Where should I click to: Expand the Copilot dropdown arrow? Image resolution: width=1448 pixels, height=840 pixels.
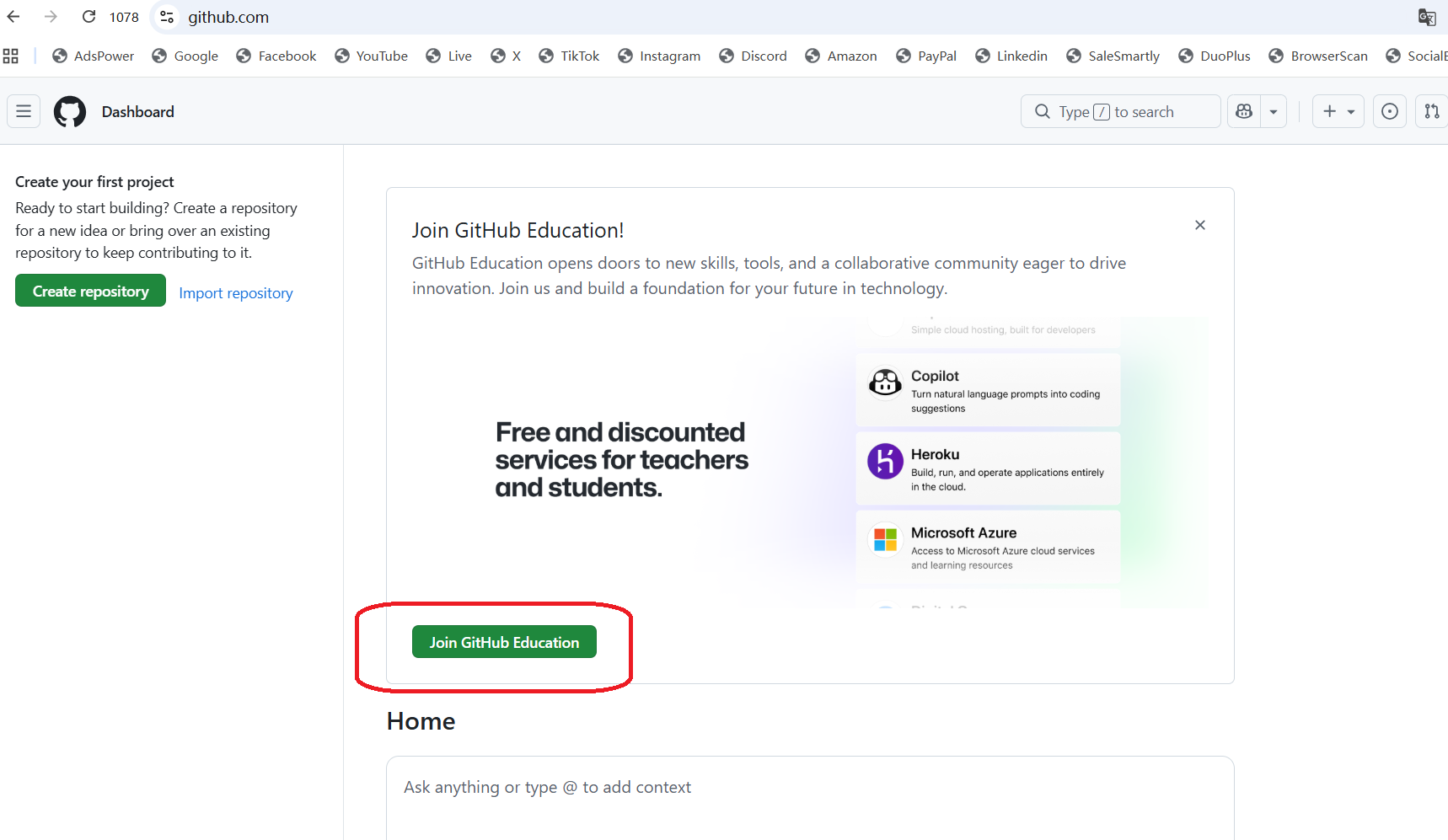pyautogui.click(x=1274, y=111)
